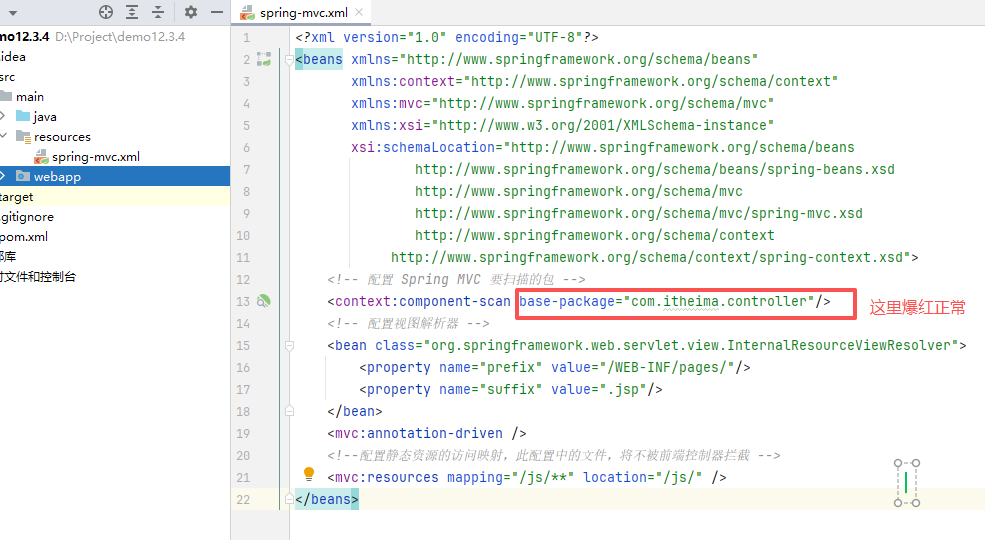Click the component-scan gutter icon on line 13
The image size is (985, 540).
(x=264, y=301)
